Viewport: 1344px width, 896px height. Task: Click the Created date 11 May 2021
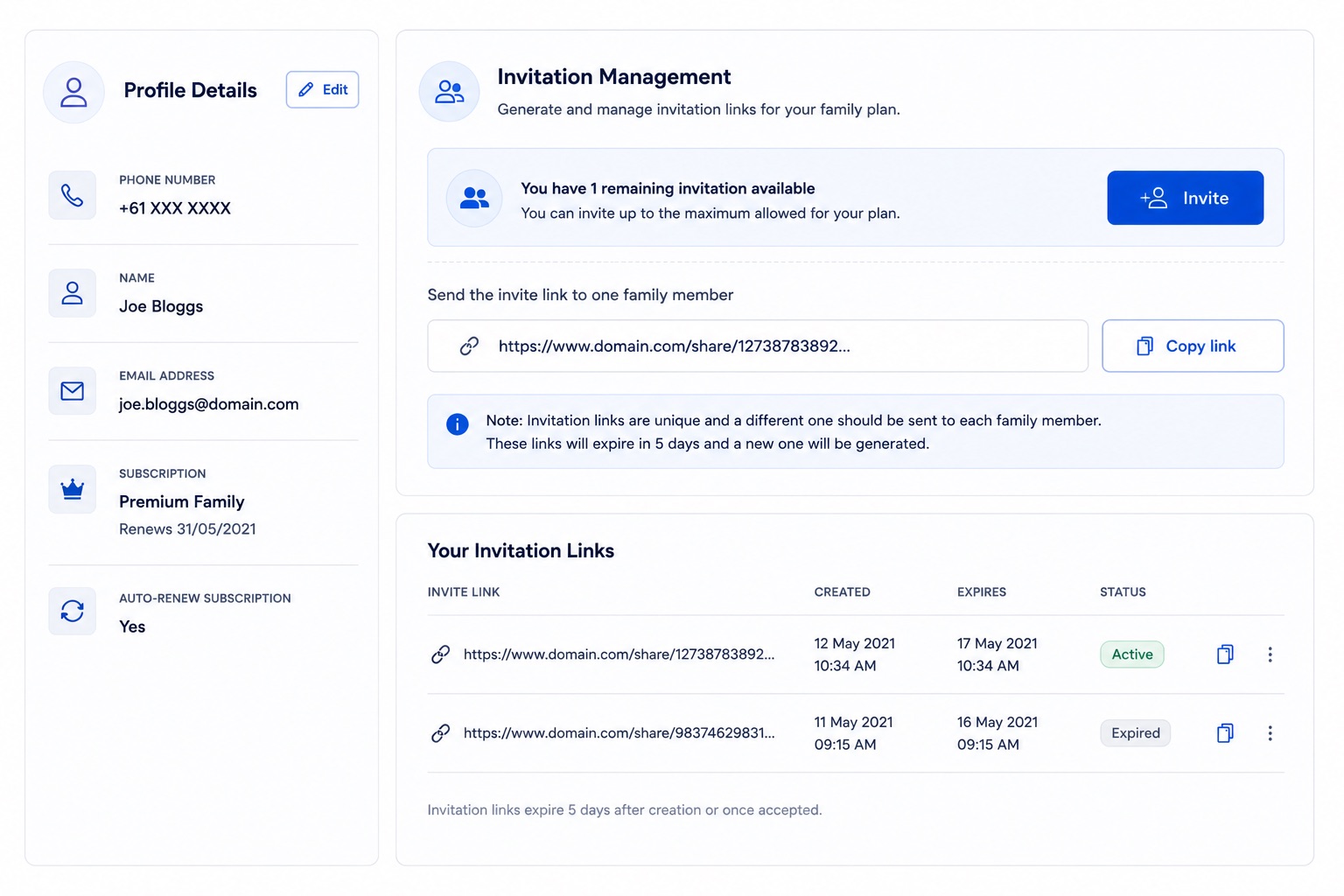[x=854, y=723]
